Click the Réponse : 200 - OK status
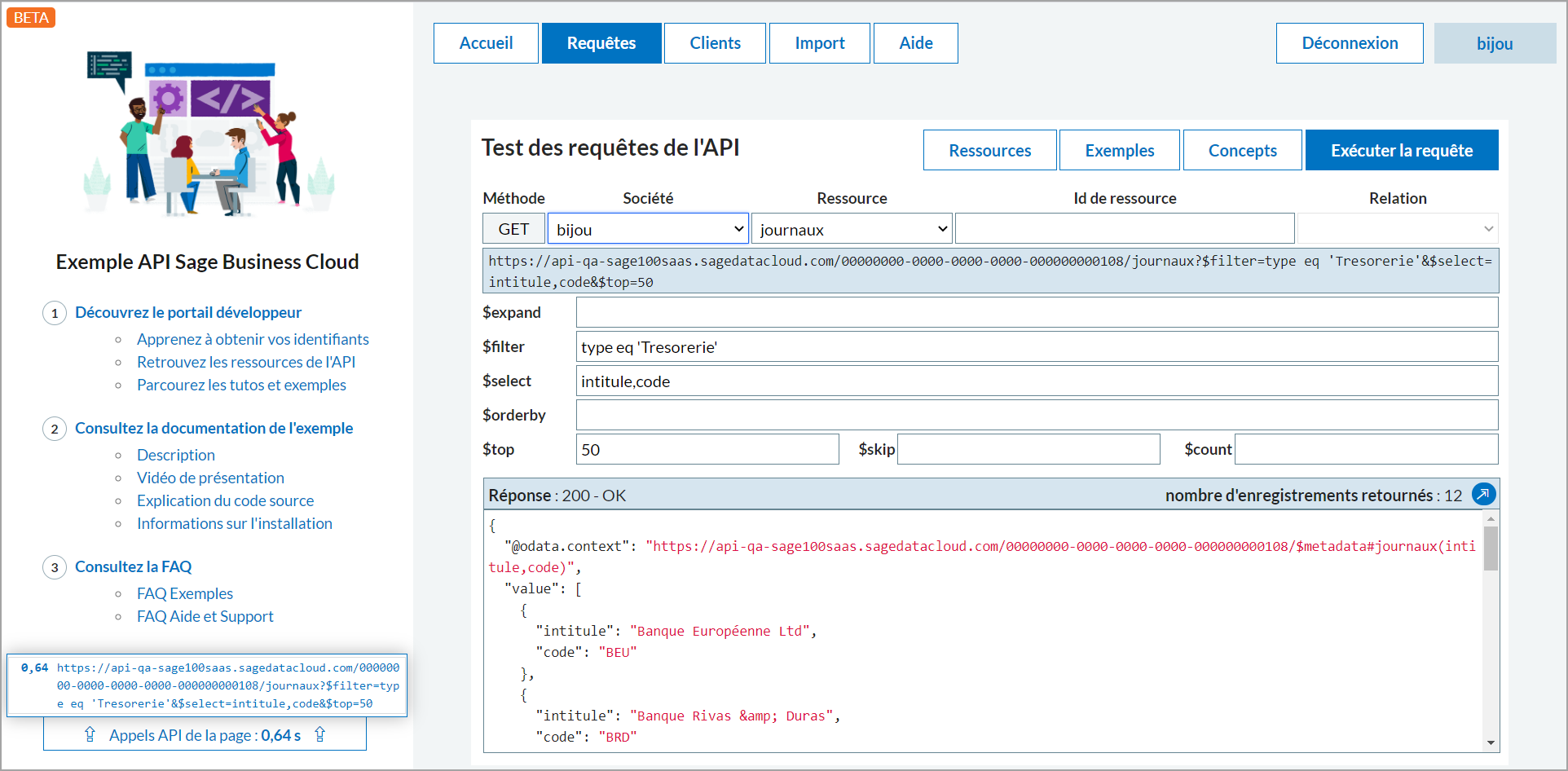Screen dimensions: 1568x771 (557, 495)
